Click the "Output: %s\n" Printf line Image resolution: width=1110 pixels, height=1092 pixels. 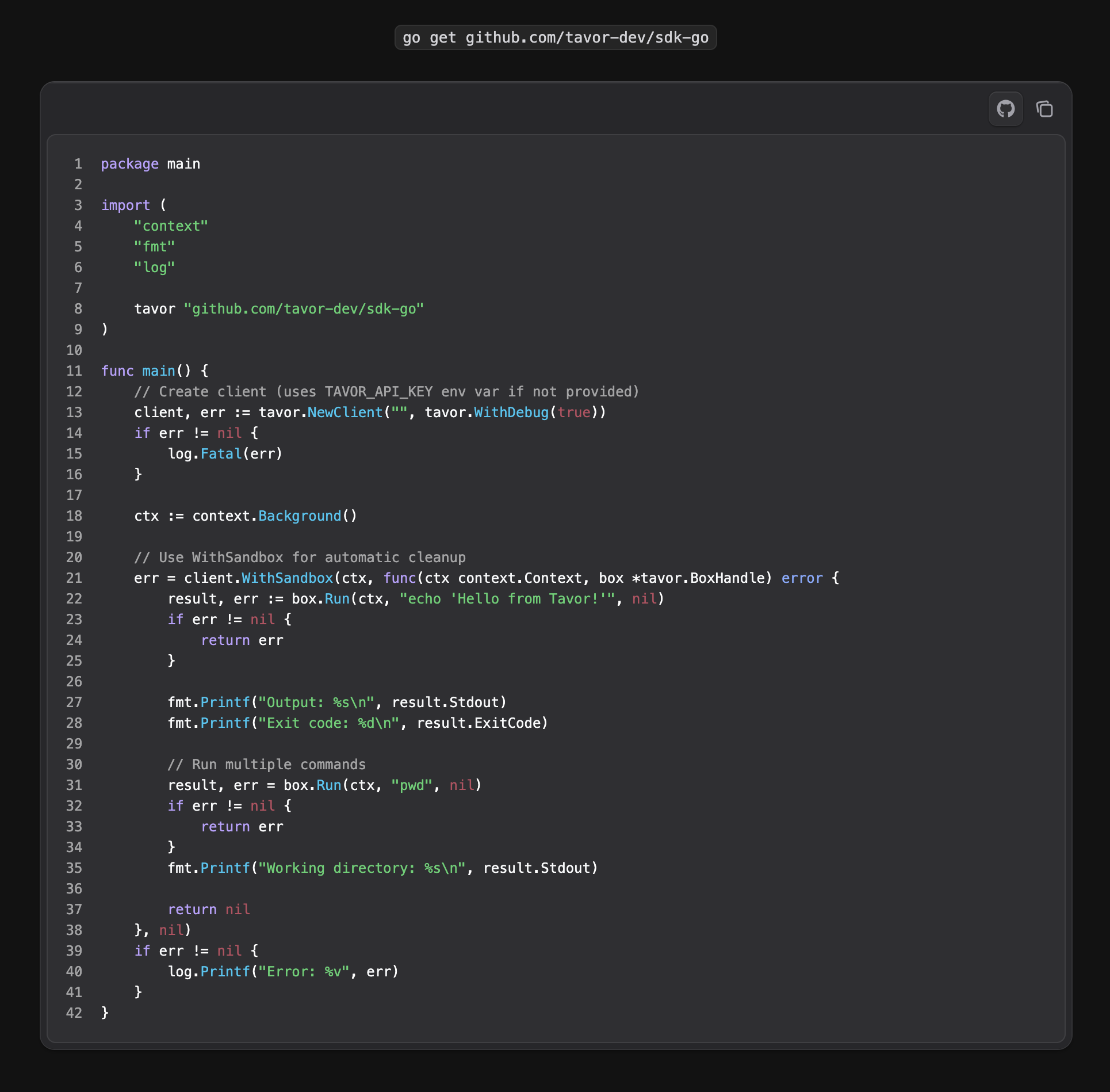(337, 702)
